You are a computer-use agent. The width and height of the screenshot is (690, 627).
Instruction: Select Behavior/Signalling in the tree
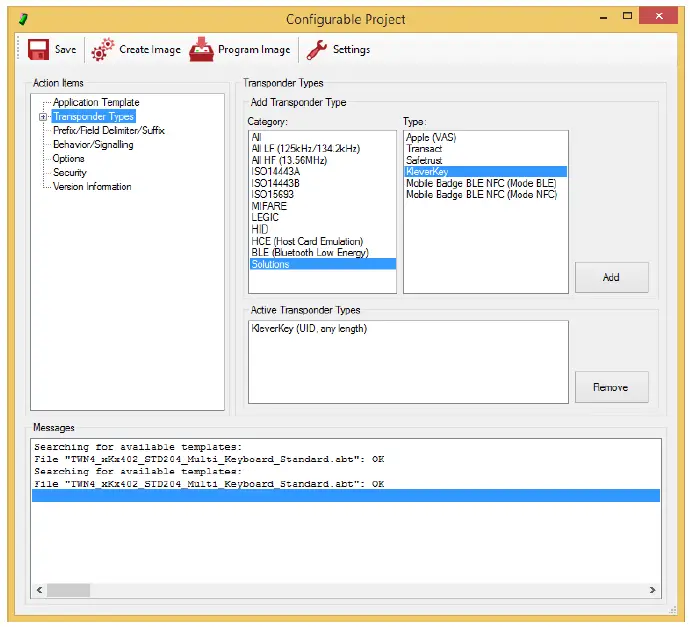pyautogui.click(x=93, y=144)
